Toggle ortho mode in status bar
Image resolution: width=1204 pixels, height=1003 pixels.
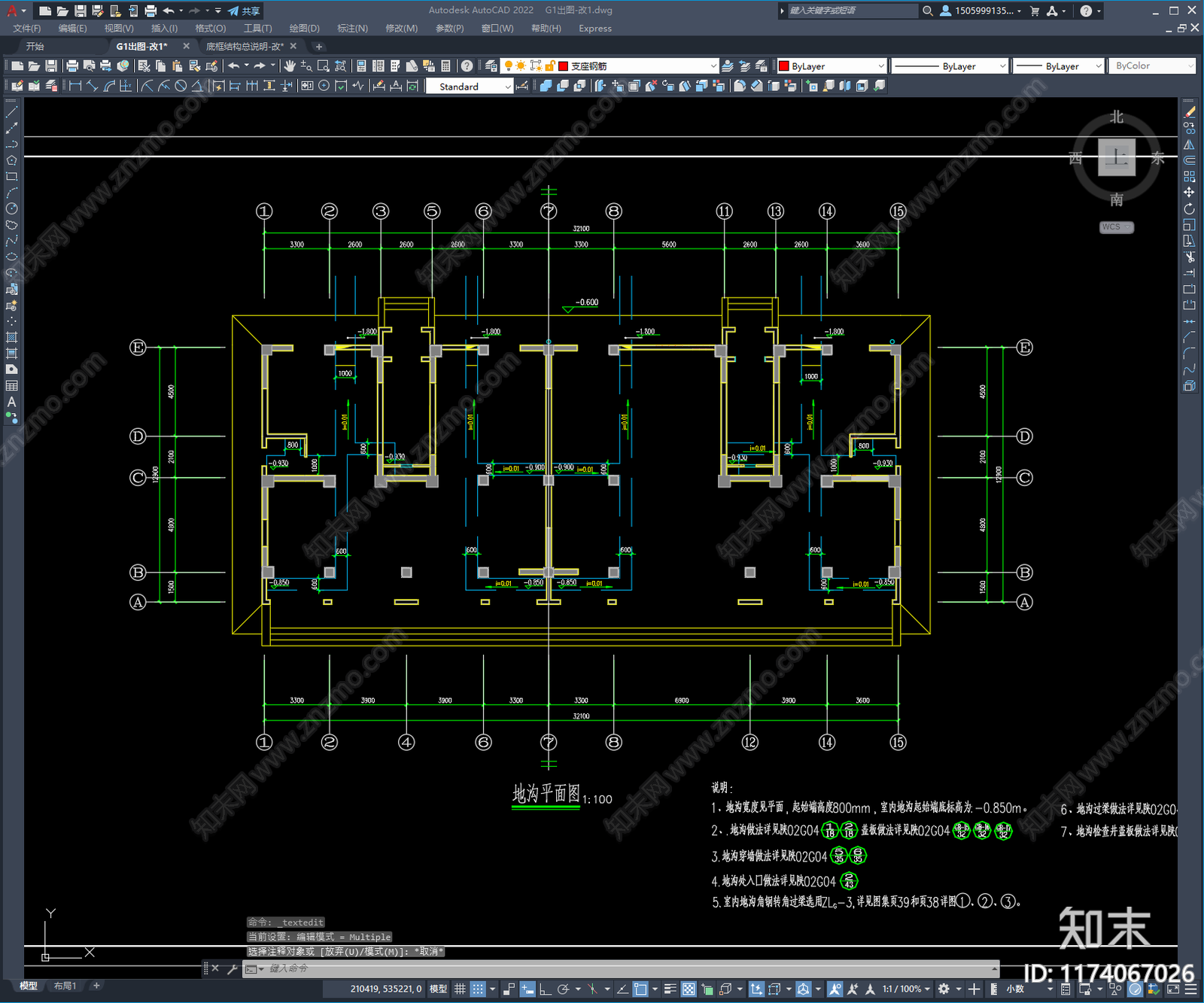[x=545, y=989]
